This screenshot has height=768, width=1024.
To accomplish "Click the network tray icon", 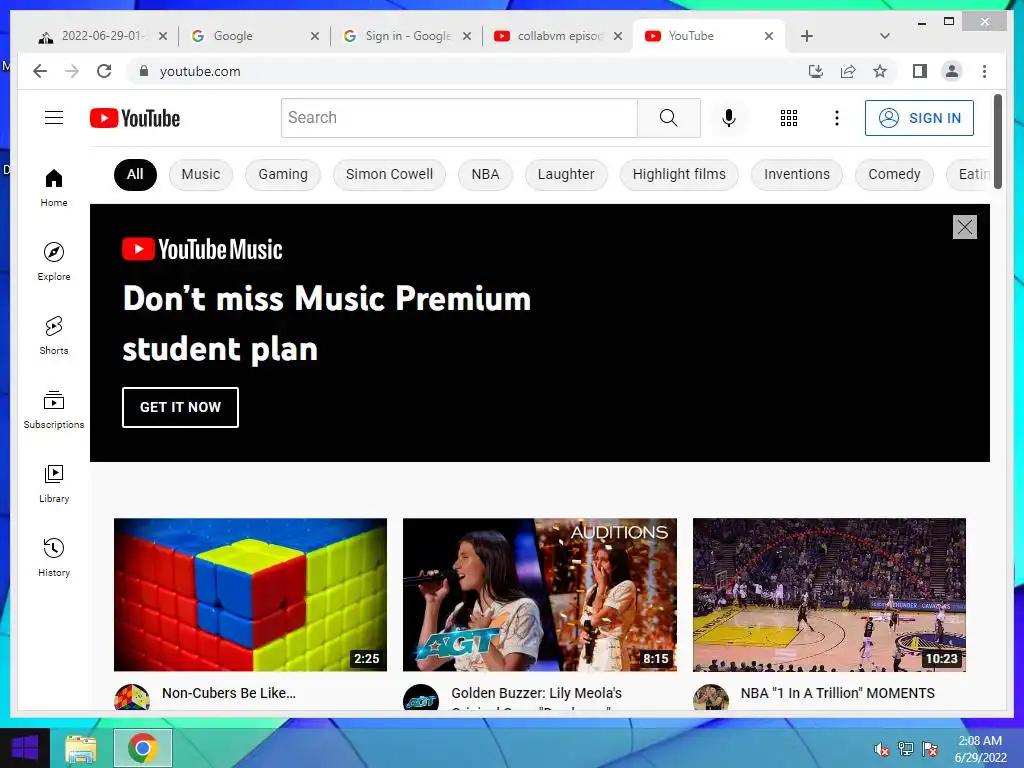I will tap(906, 749).
